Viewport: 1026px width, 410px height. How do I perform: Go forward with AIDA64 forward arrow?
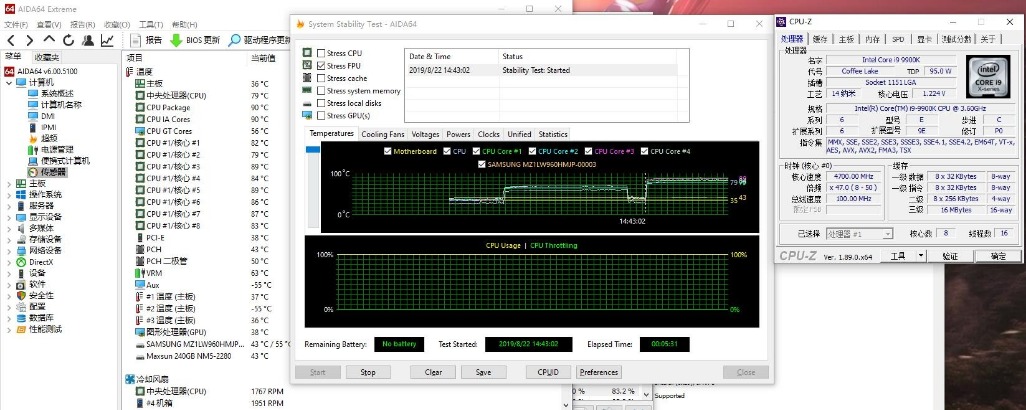click(30, 40)
